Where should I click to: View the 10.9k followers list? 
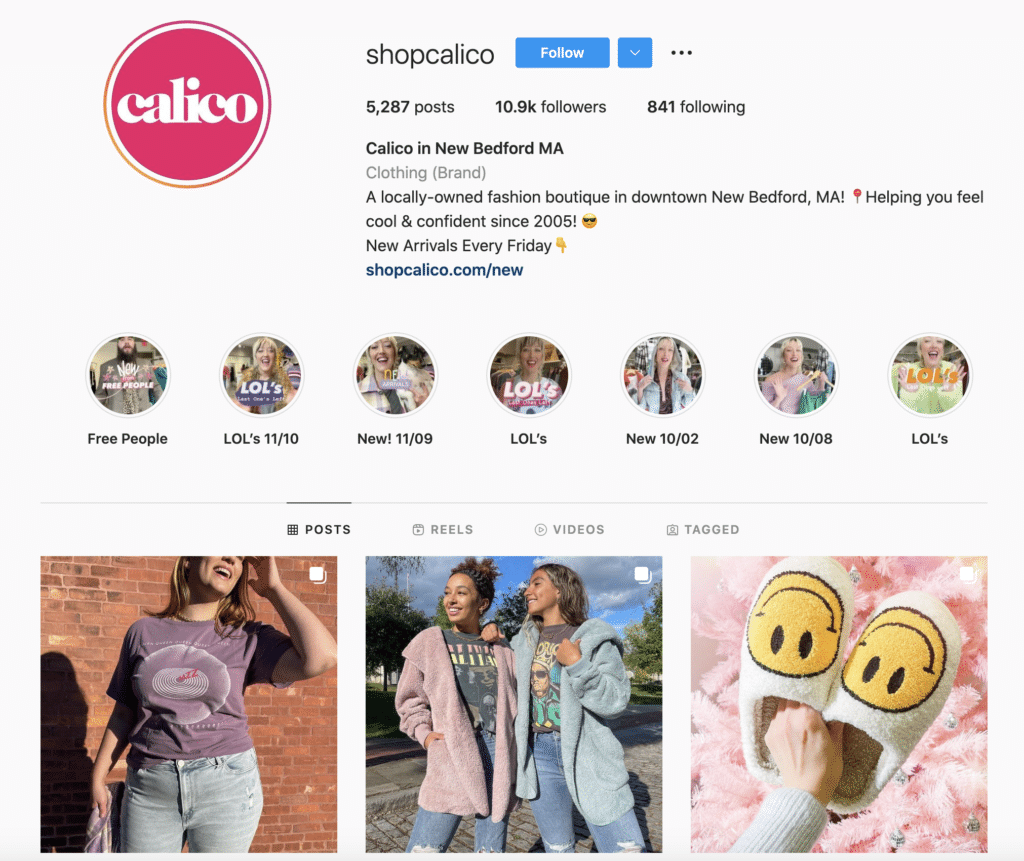(551, 107)
